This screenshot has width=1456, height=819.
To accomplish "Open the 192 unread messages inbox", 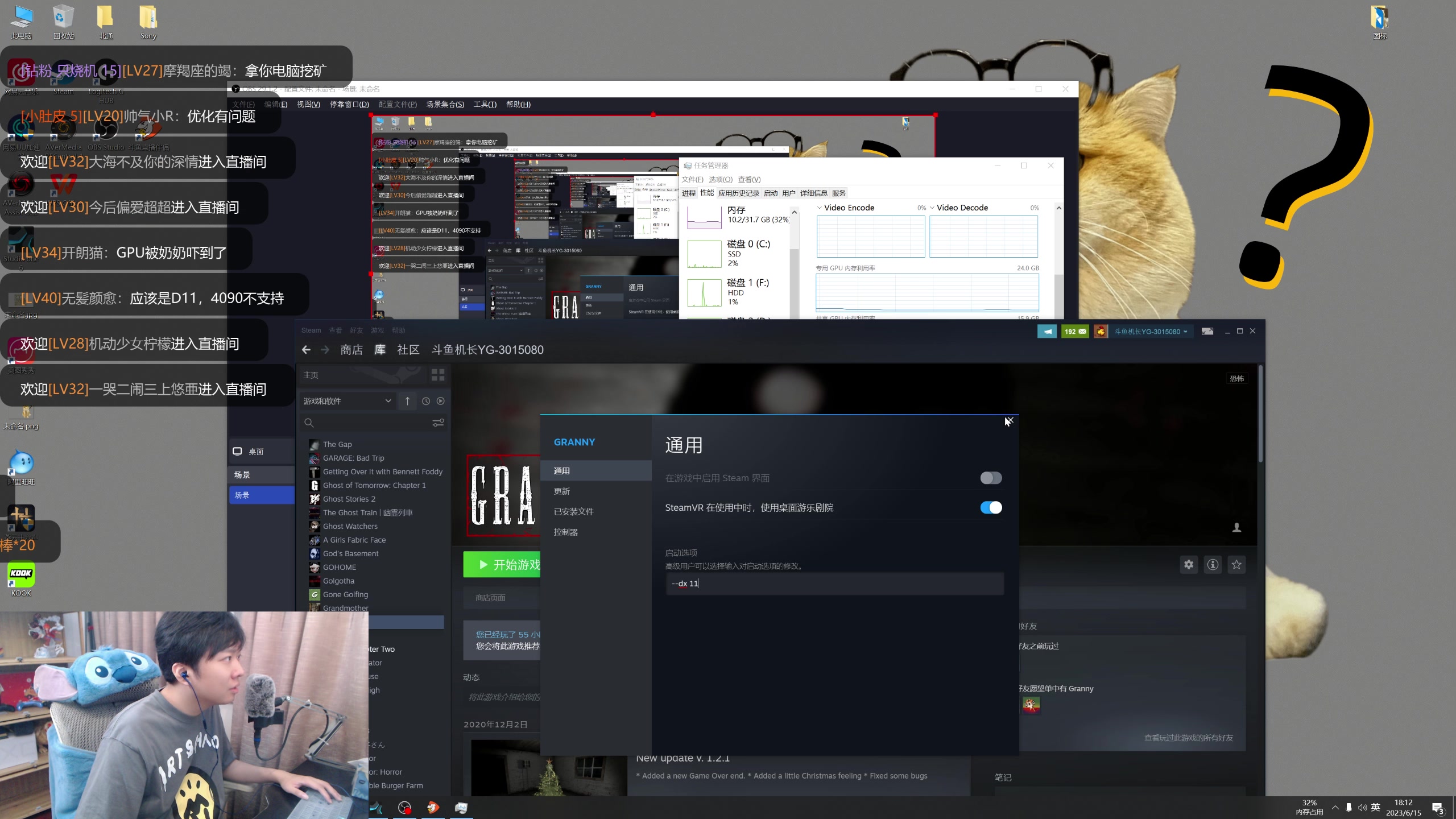I will pos(1075,332).
